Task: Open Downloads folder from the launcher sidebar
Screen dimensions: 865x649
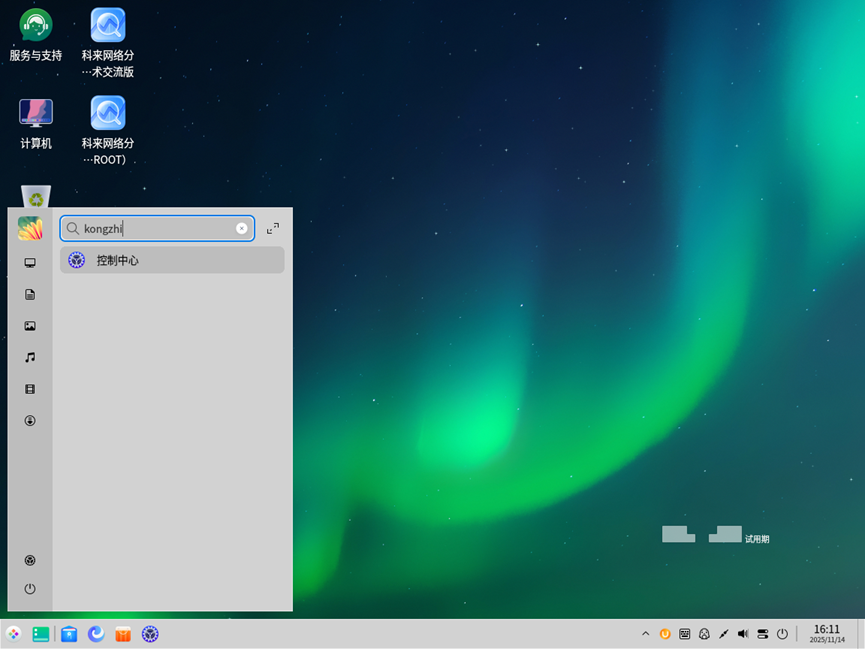Action: coord(30,421)
